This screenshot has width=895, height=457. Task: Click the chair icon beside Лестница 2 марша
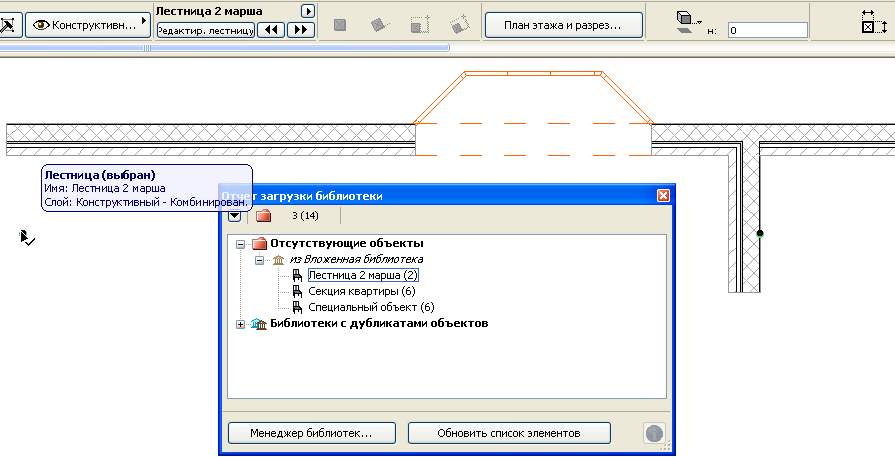tap(297, 276)
